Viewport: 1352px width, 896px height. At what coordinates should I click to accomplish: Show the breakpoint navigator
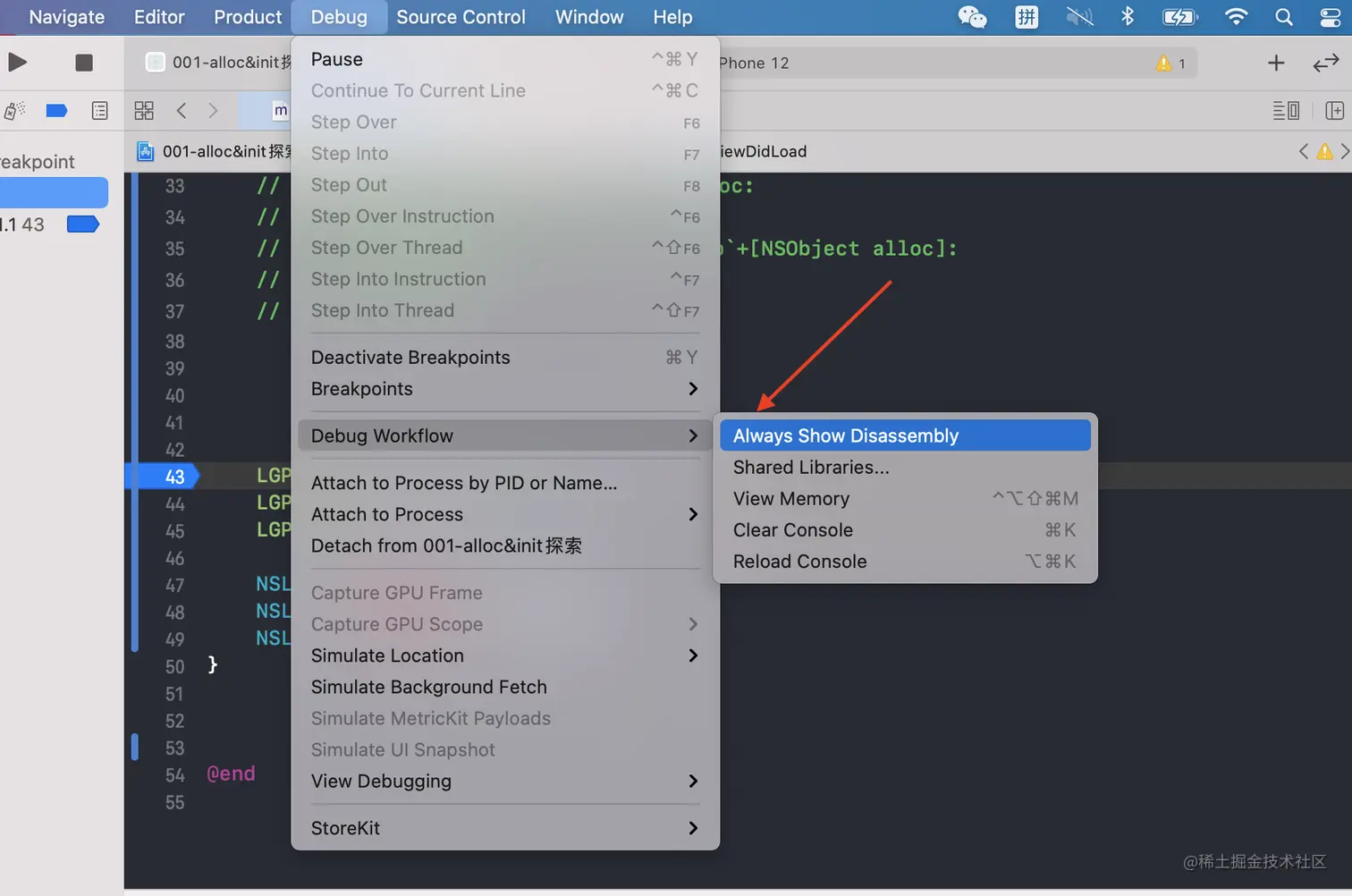coord(56,111)
